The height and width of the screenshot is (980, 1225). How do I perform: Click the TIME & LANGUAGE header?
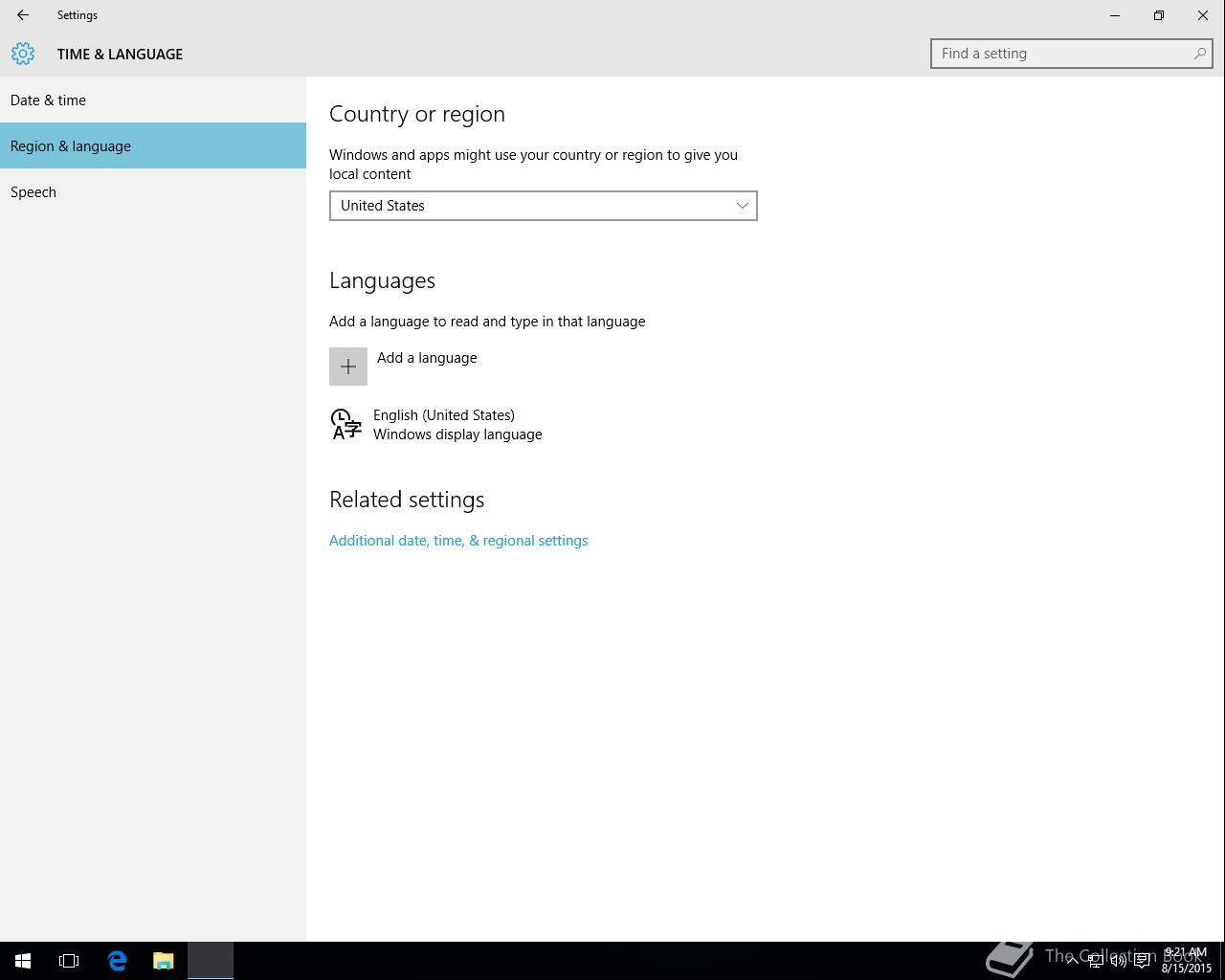(x=120, y=54)
